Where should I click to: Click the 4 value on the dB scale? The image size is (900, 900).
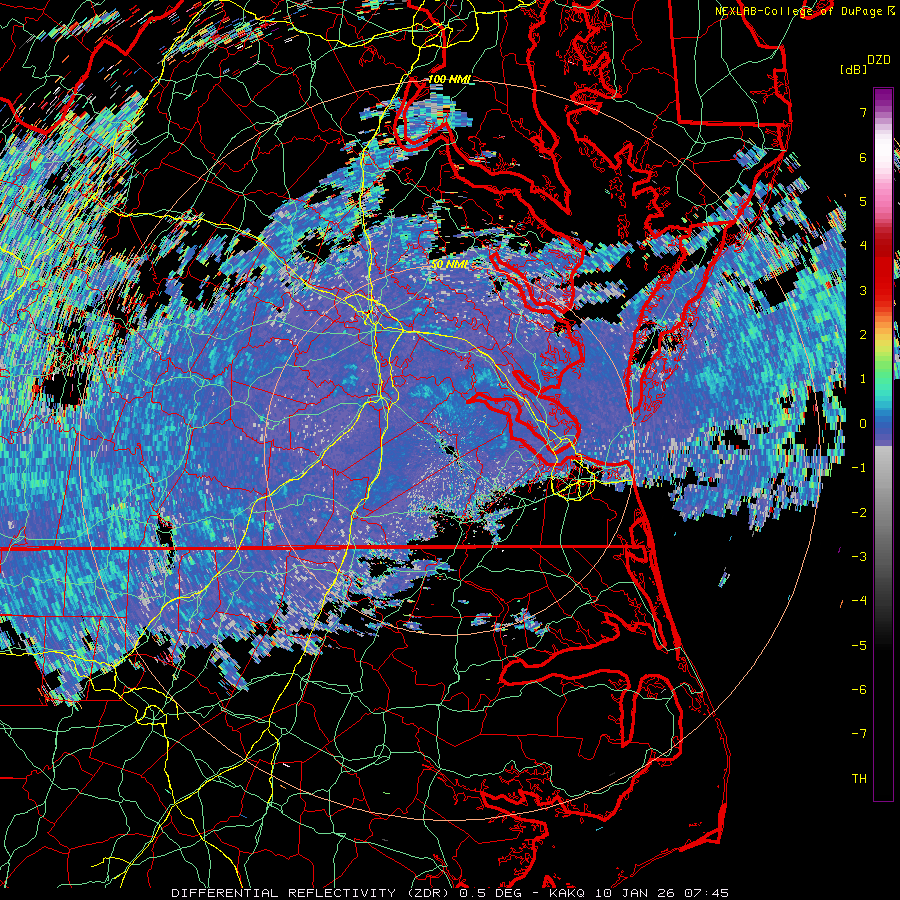[x=863, y=246]
